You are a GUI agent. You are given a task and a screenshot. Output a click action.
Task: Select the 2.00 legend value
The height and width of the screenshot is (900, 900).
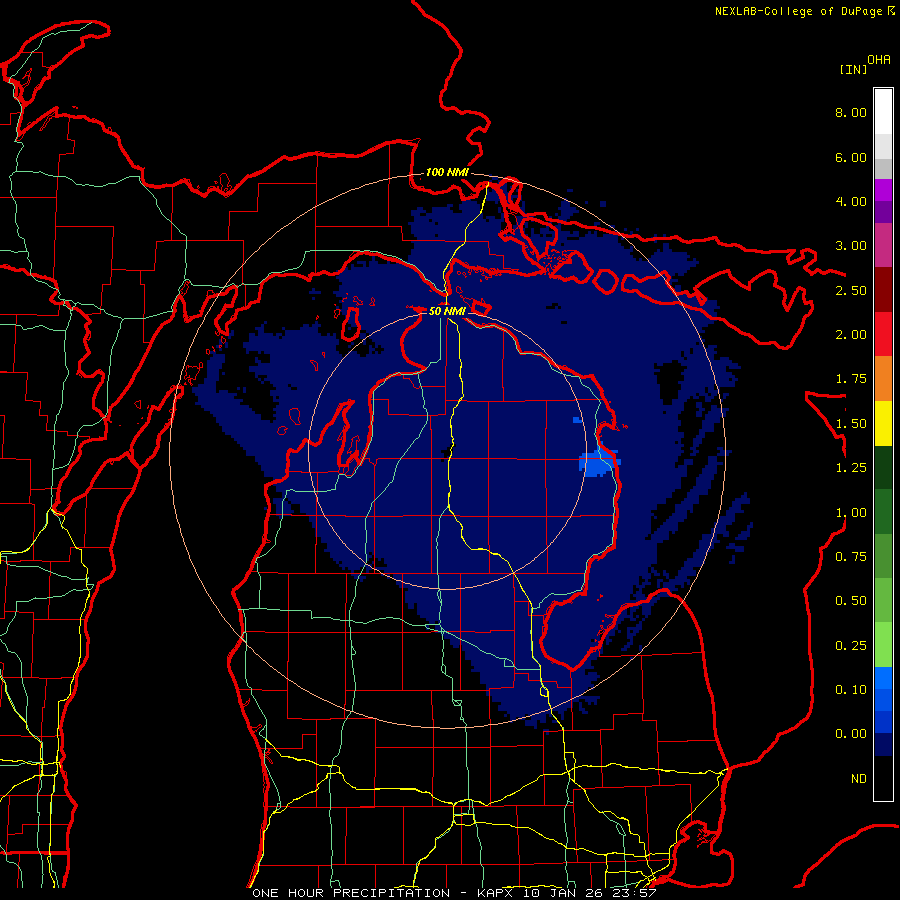tap(851, 335)
